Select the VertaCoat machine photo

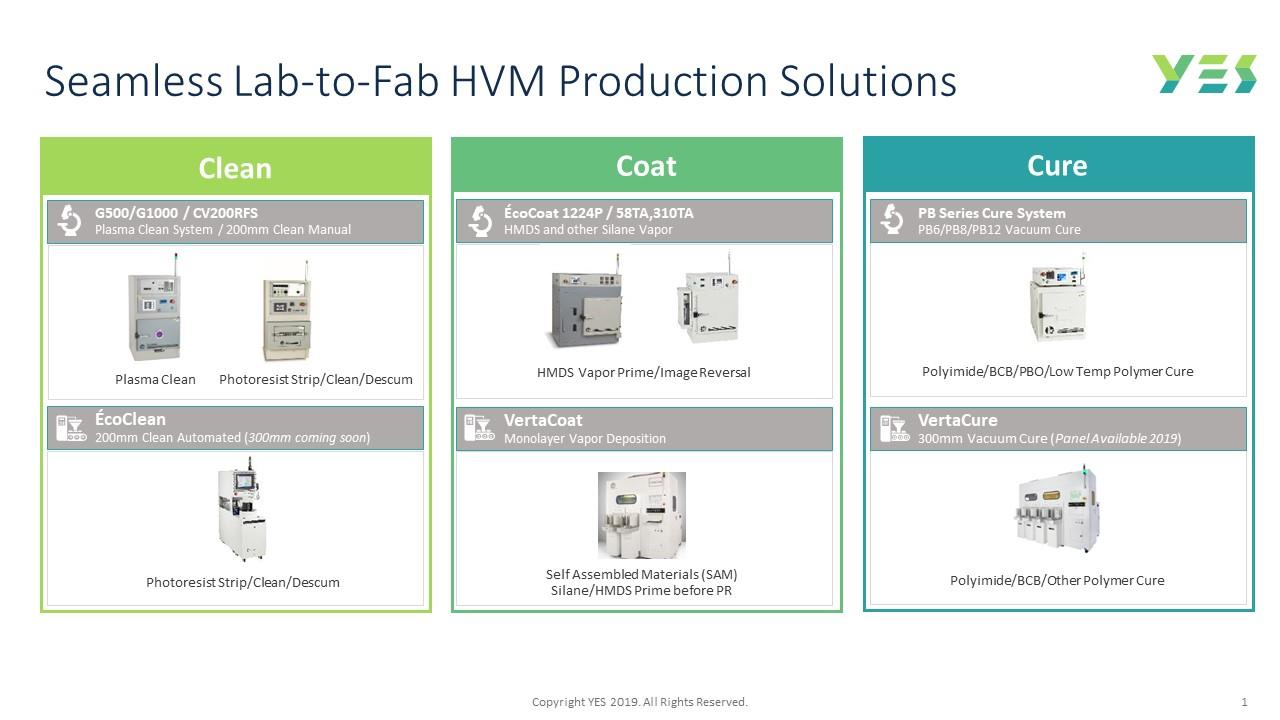642,516
